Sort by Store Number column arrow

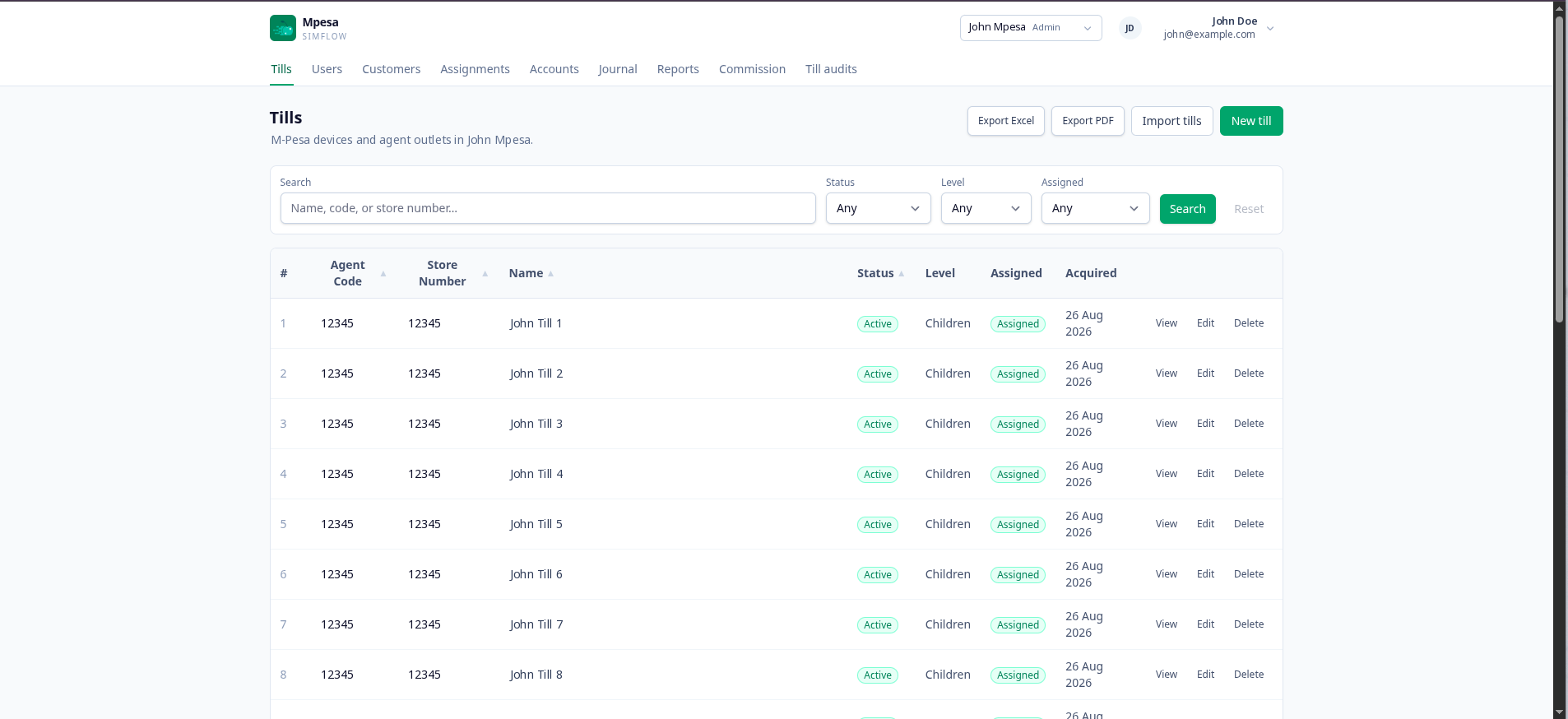pyautogui.click(x=485, y=273)
